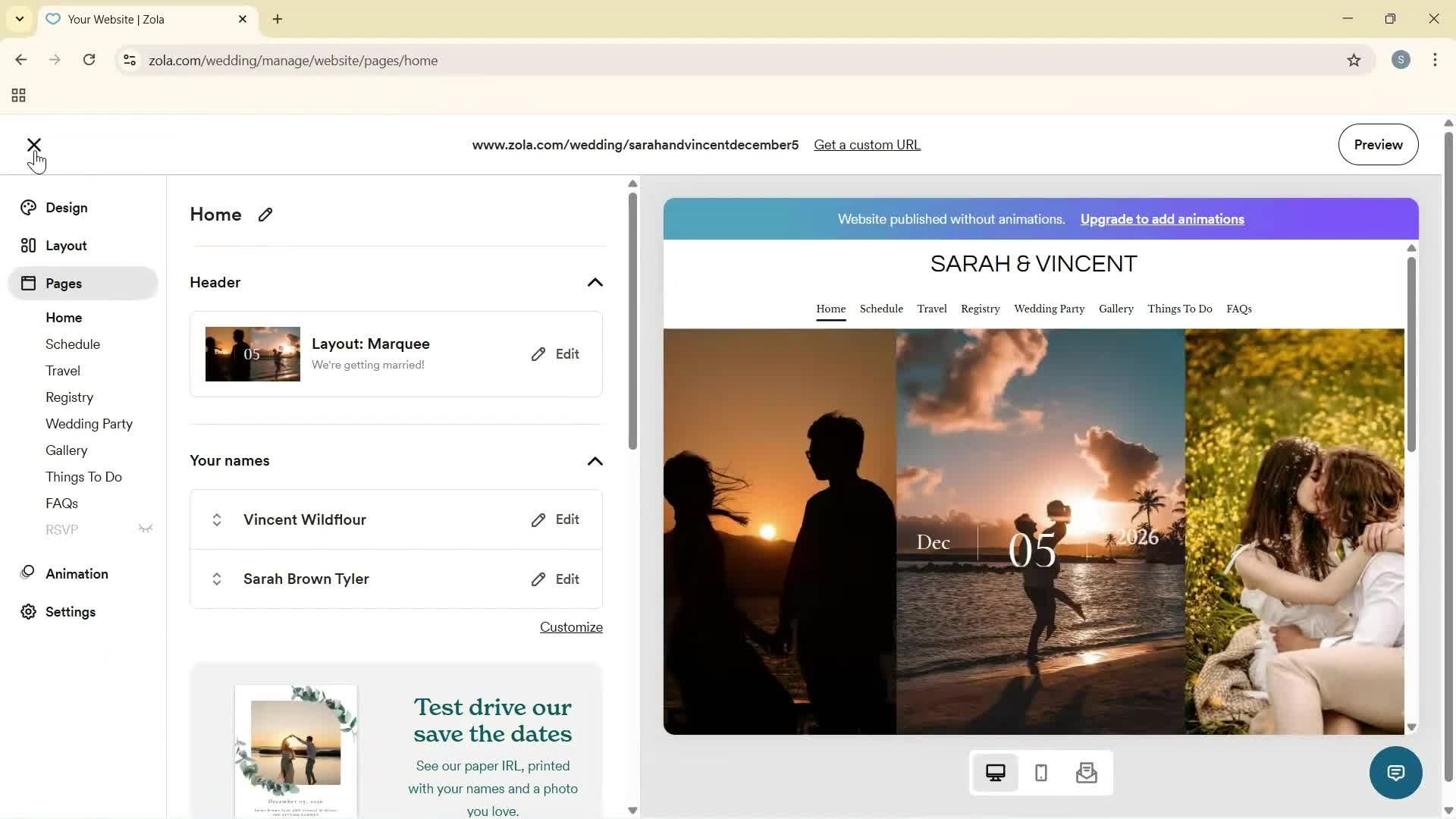Click the Settings gear in sidebar
1456x819 pixels.
[x=28, y=612]
